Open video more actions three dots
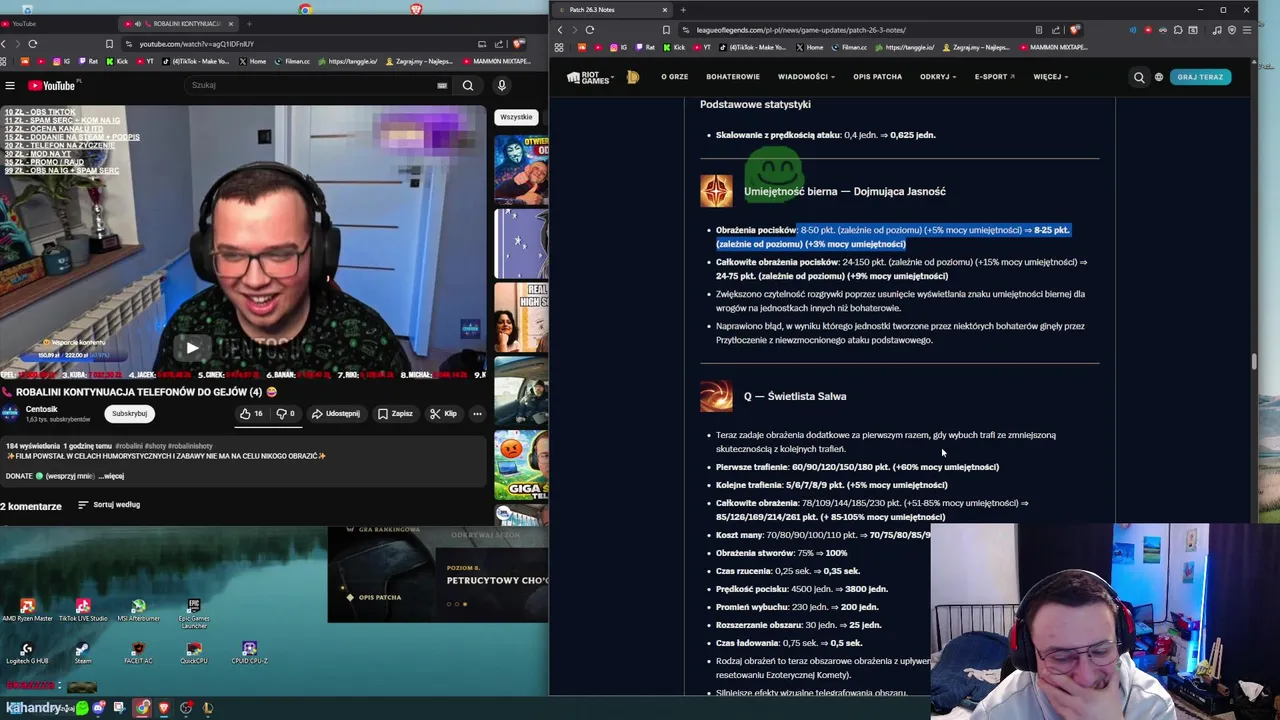 tap(477, 414)
